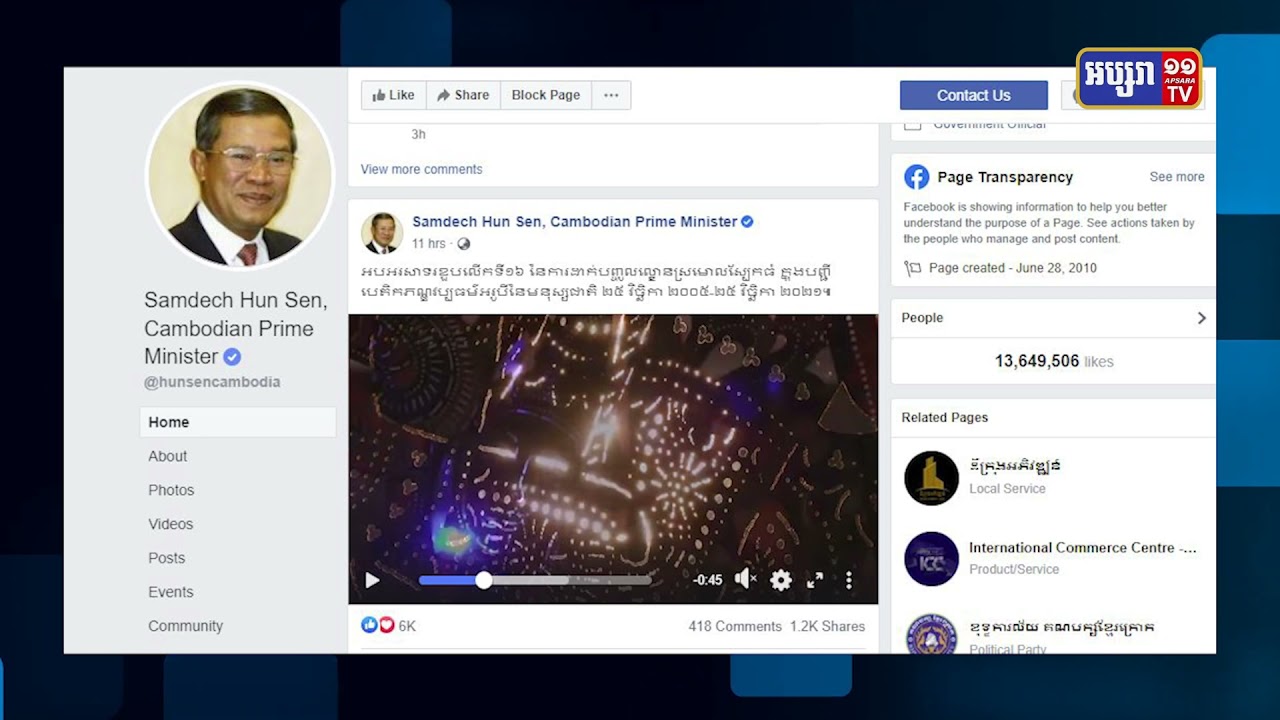The height and width of the screenshot is (720, 1280).
Task: Select the @hunsencambodia username text
Action: point(212,382)
